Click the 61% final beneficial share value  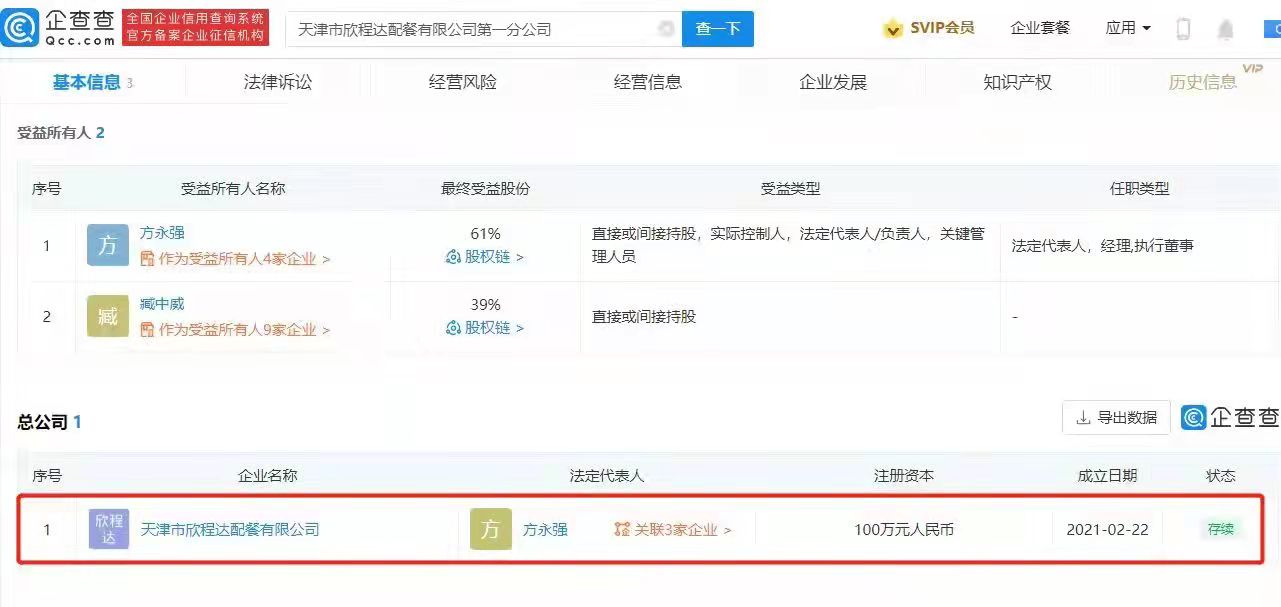(x=485, y=234)
